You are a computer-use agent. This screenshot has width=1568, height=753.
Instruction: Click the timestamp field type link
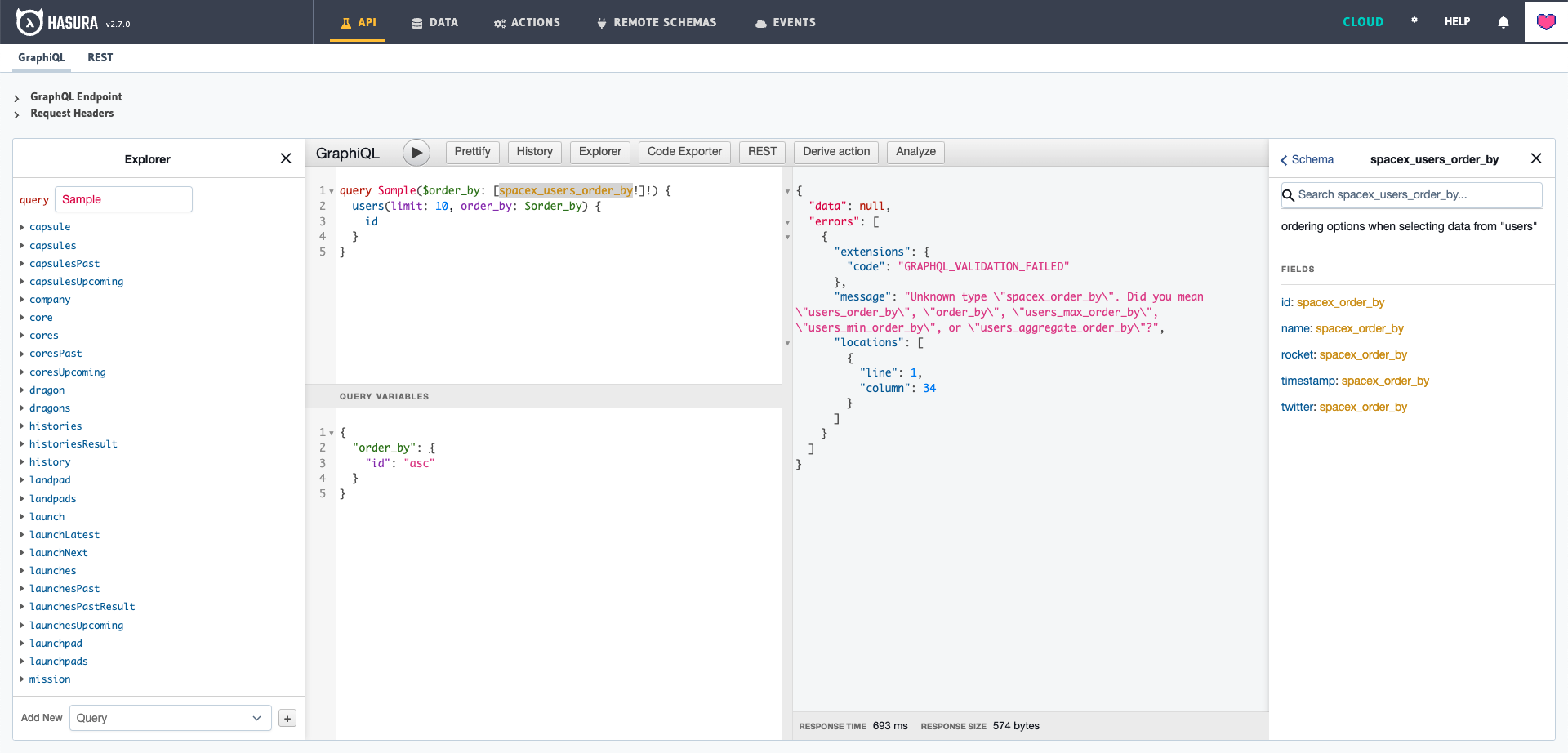(1385, 381)
